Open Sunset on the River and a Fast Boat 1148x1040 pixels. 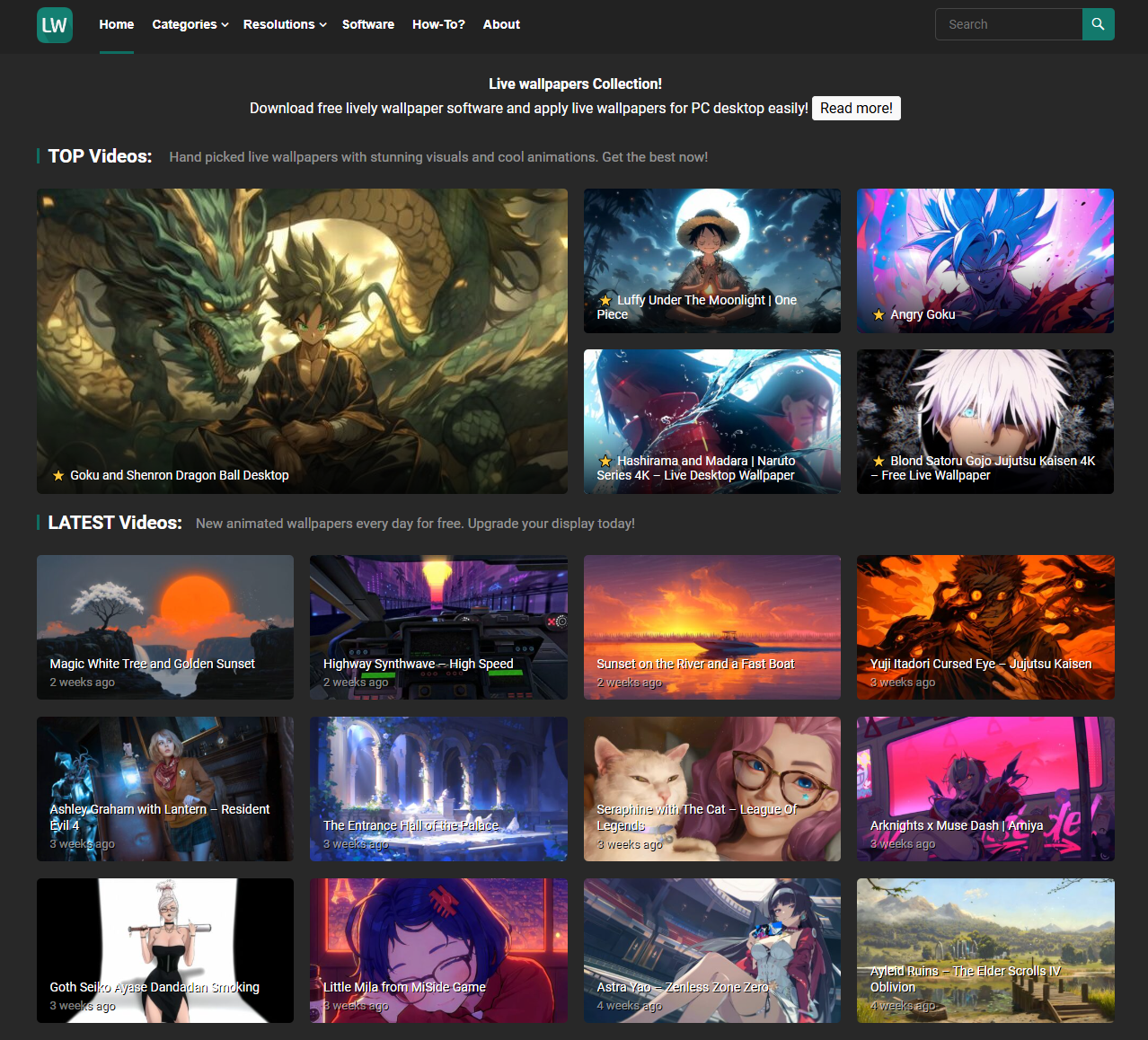click(712, 627)
